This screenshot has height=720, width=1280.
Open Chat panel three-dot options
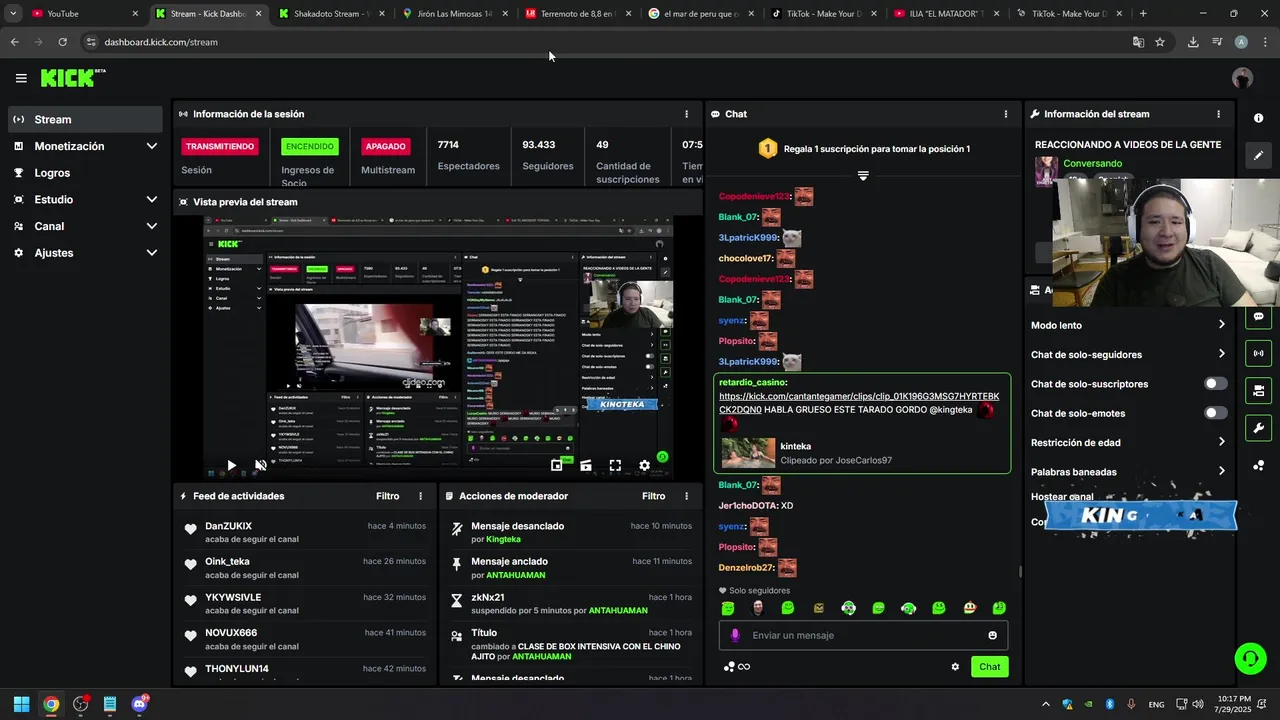click(1006, 114)
